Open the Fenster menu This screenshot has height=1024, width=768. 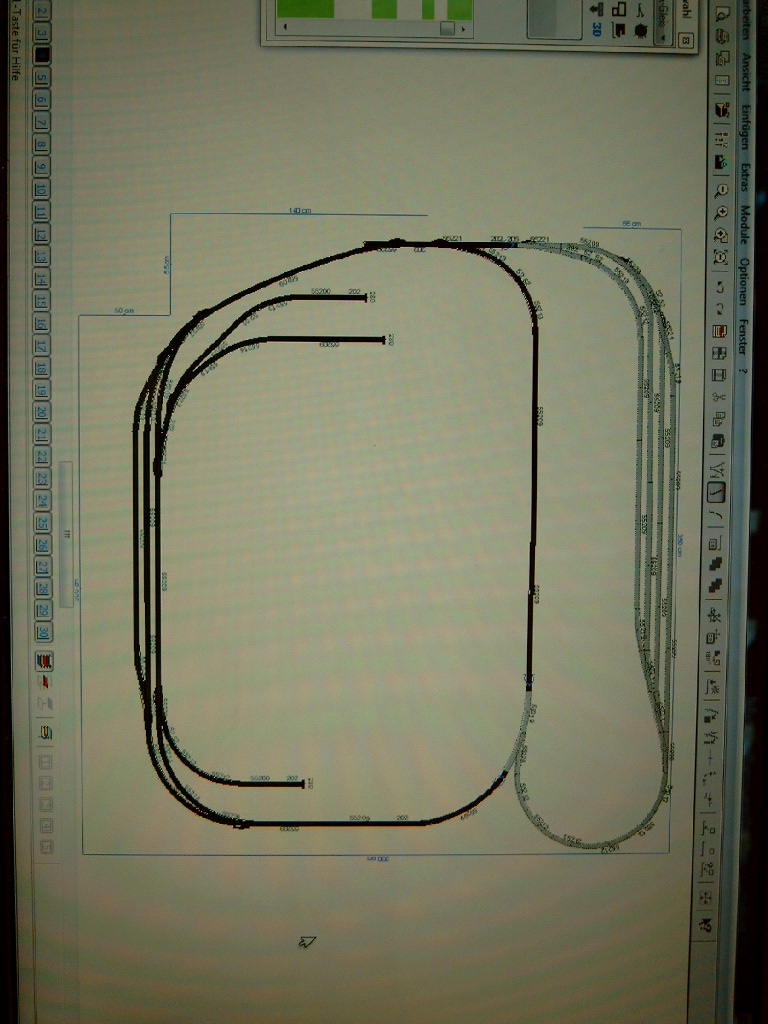pyautogui.click(x=745, y=329)
